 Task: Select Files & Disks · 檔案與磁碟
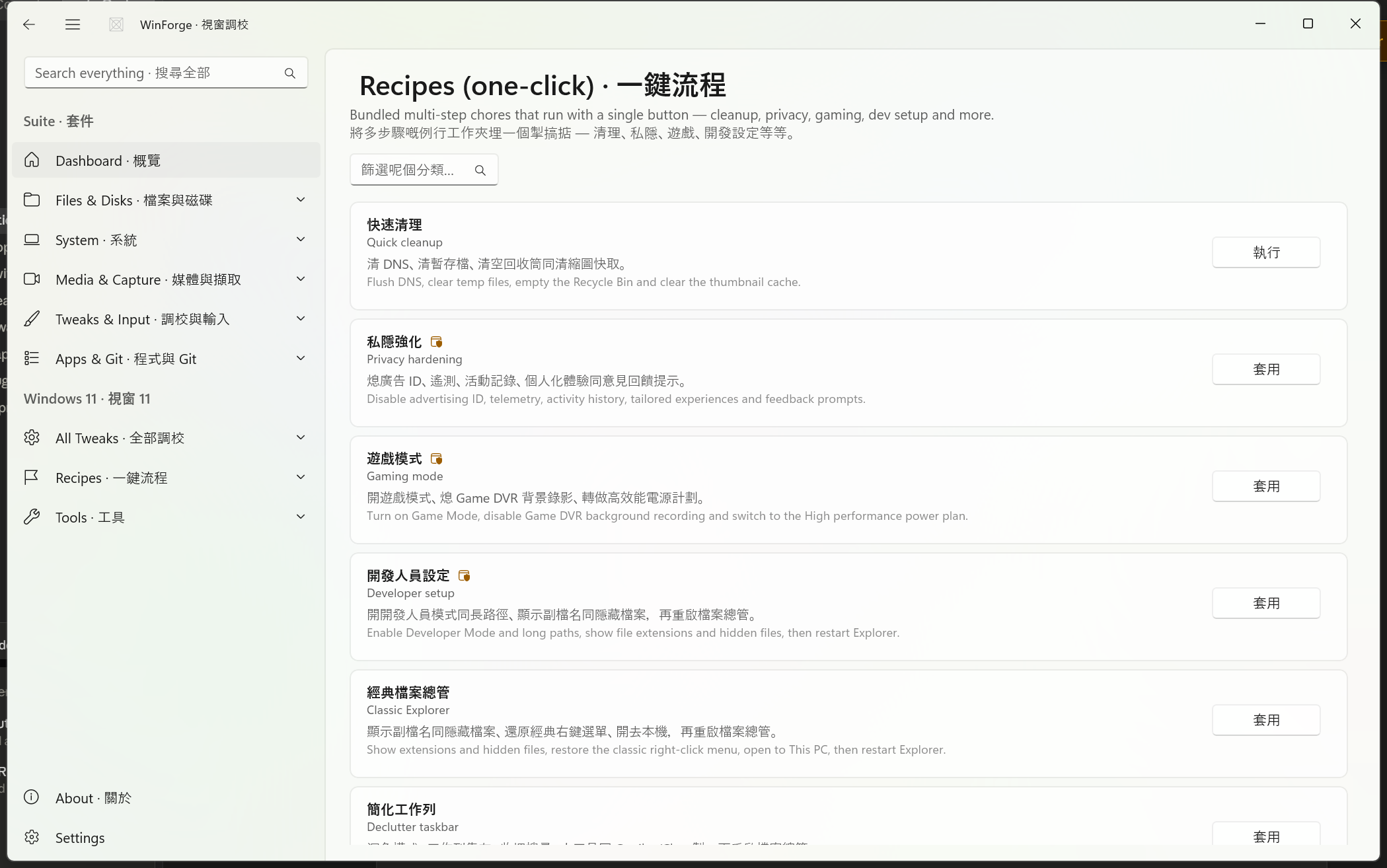[x=166, y=199]
